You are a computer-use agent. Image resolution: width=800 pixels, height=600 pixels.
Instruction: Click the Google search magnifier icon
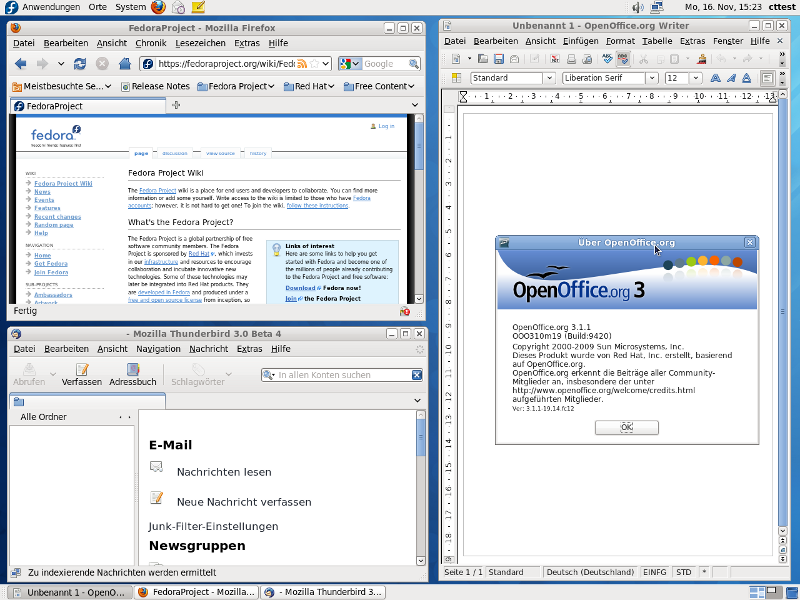tap(414, 64)
